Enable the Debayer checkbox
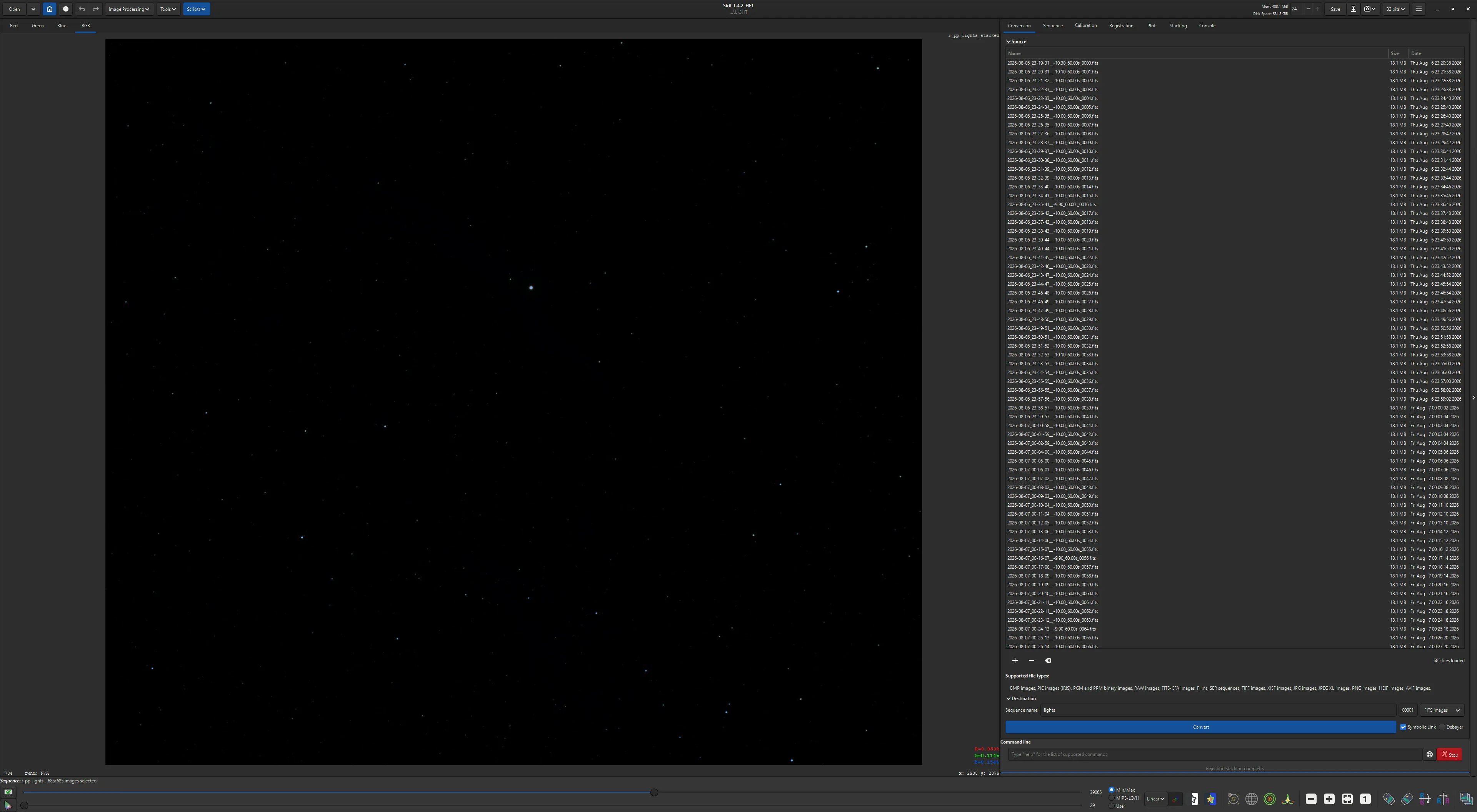The height and width of the screenshot is (812, 1477). tap(1442, 727)
